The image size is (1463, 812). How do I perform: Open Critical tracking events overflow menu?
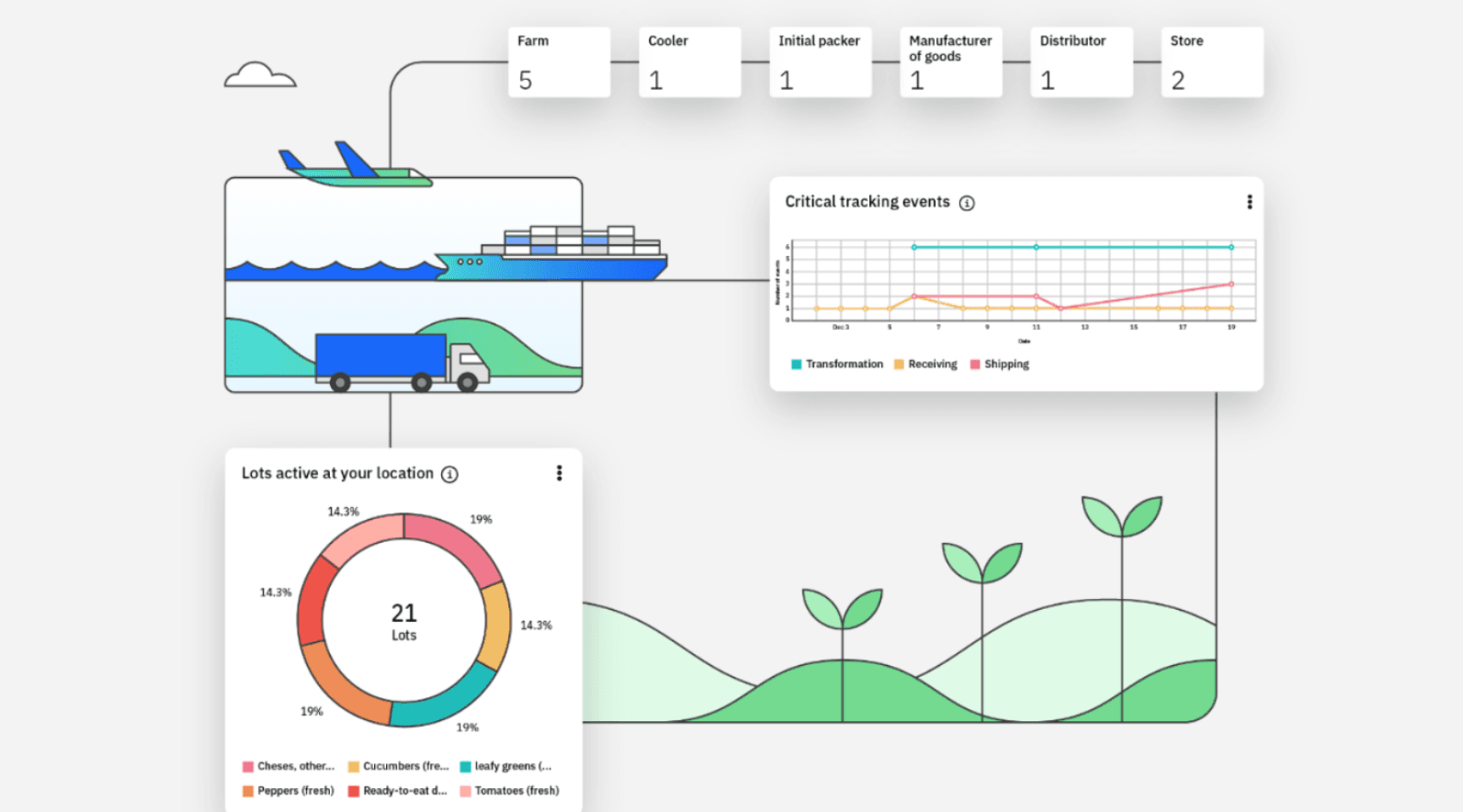point(1249,202)
